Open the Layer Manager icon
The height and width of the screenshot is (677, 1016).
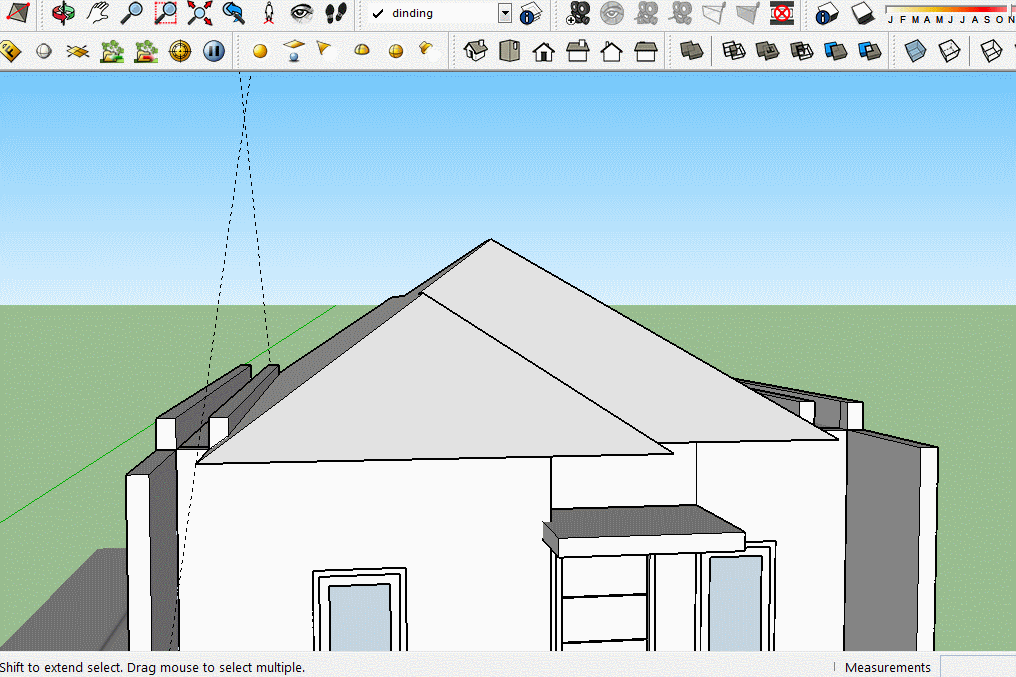click(531, 13)
